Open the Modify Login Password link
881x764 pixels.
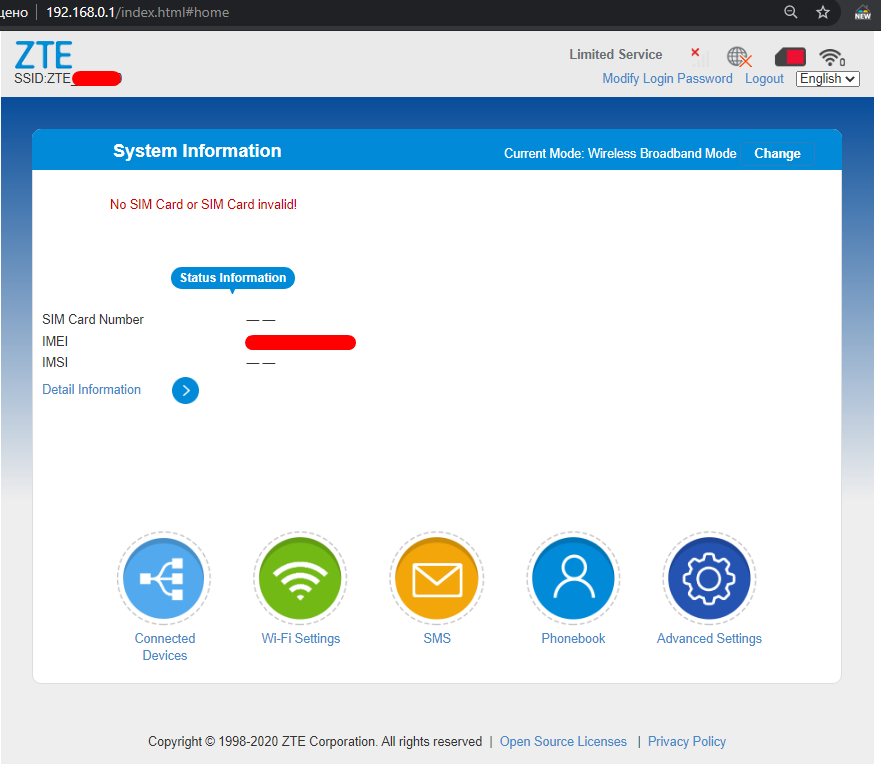[x=667, y=79]
